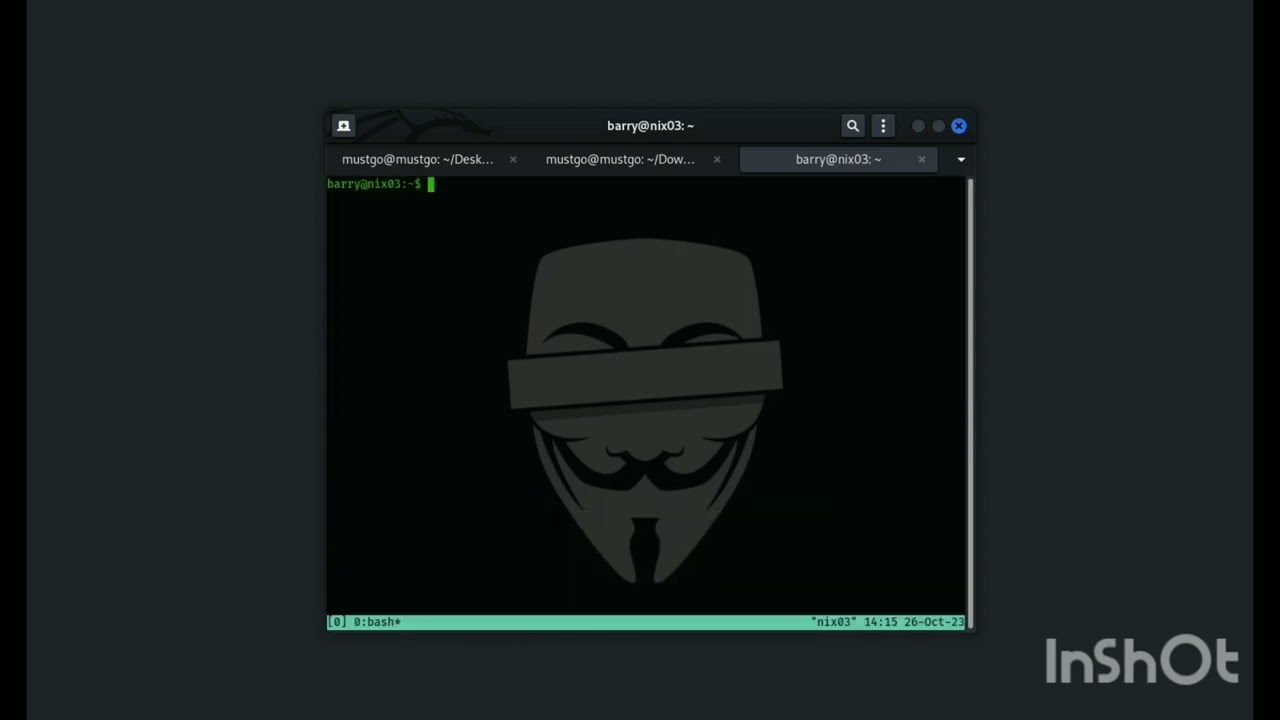This screenshot has height=720, width=1280.
Task: Open a new terminal tab with the new-tab icon
Action: click(x=343, y=126)
